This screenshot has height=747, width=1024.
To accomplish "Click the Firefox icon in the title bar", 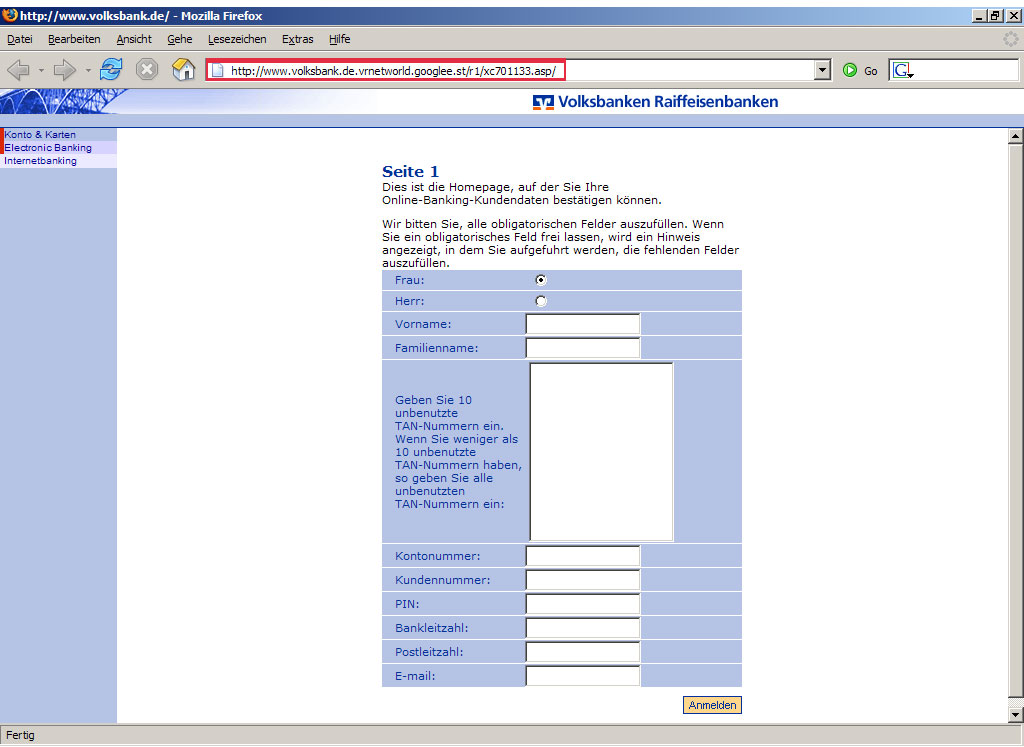I will point(10,15).
